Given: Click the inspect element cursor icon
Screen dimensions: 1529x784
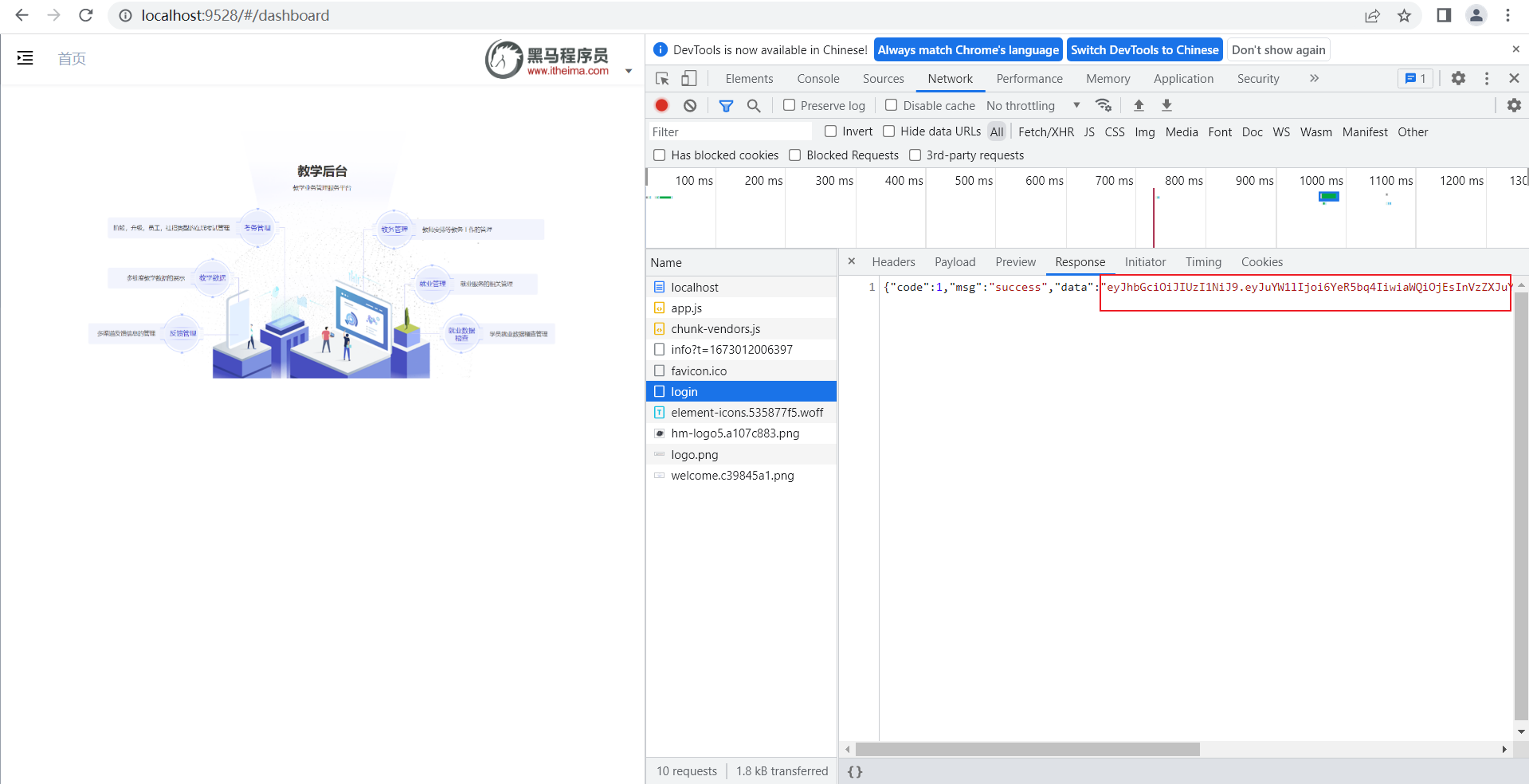Looking at the screenshot, I should (x=661, y=78).
